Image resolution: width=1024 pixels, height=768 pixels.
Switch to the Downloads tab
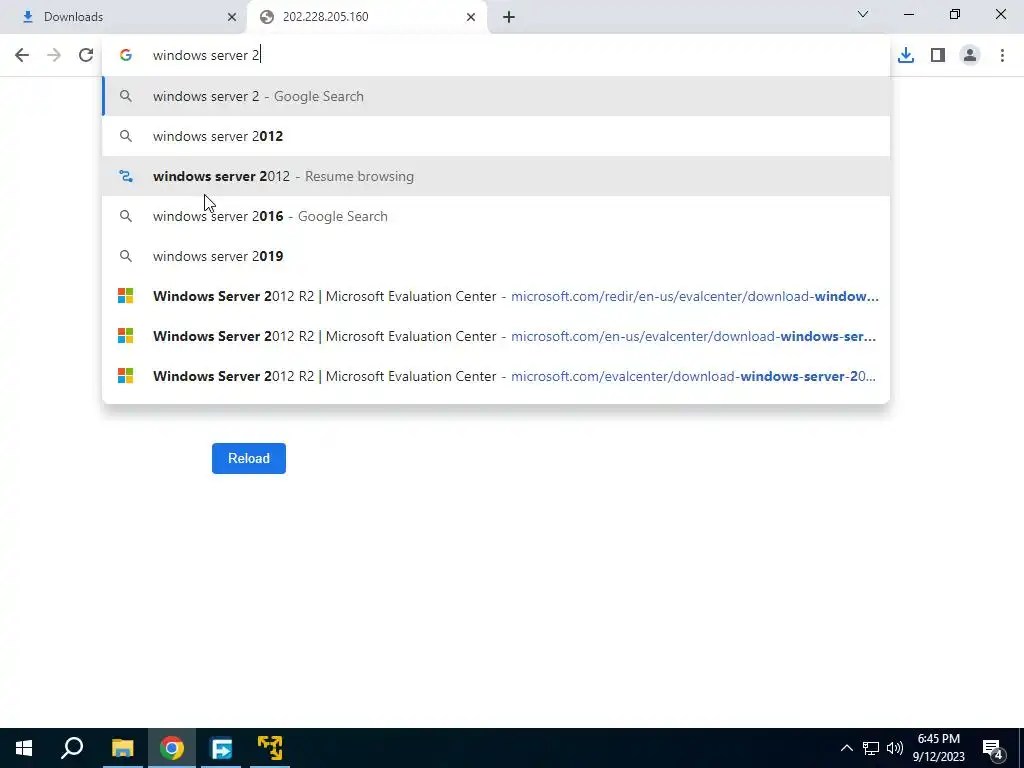(124, 17)
